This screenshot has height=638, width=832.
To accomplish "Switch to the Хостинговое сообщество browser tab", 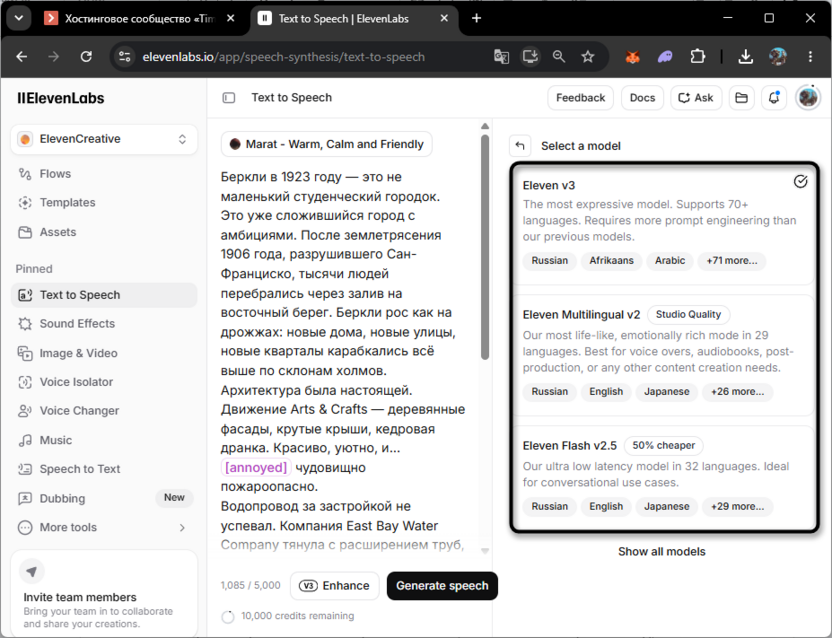I will (141, 19).
